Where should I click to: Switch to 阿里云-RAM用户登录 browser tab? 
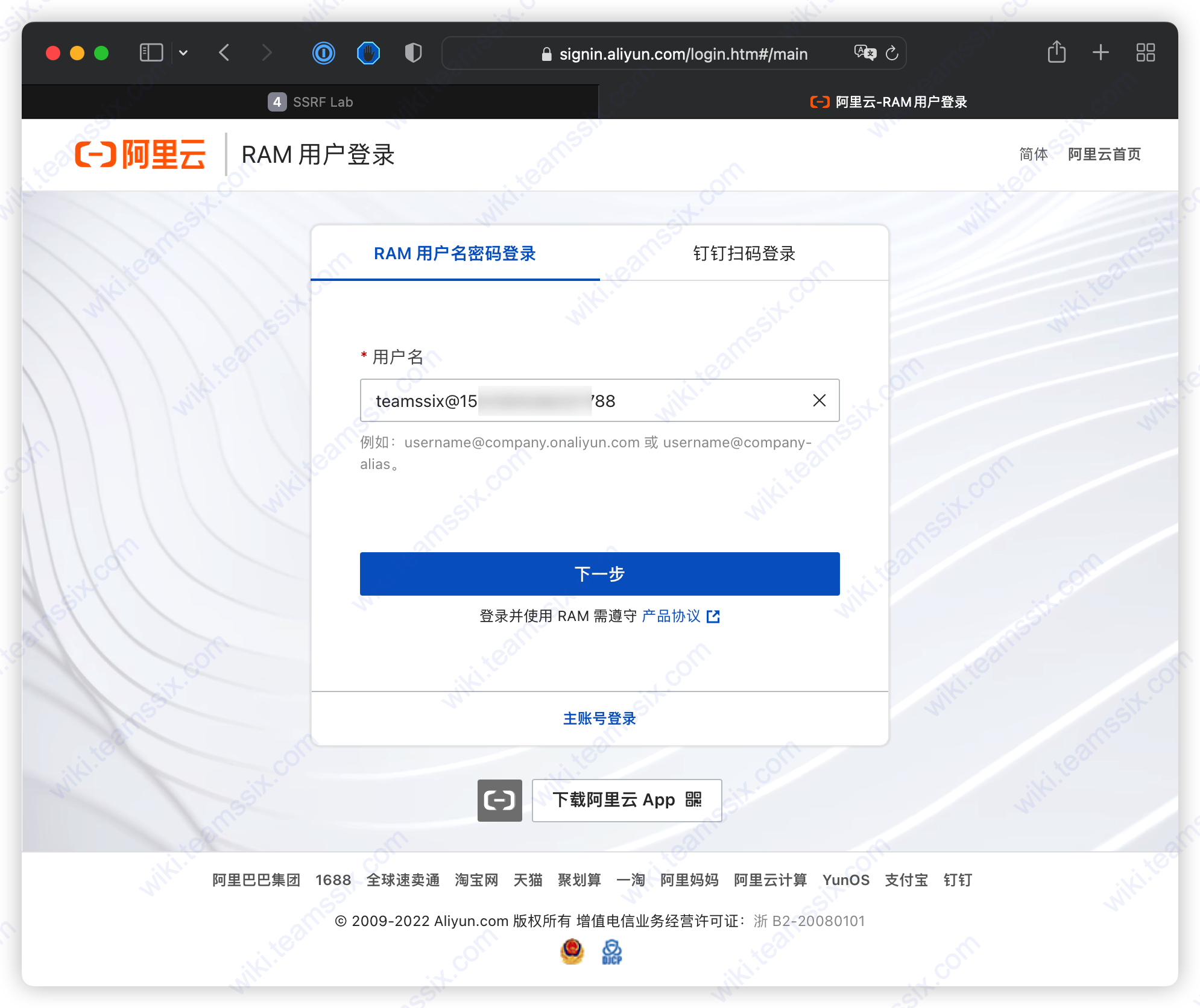(889, 102)
